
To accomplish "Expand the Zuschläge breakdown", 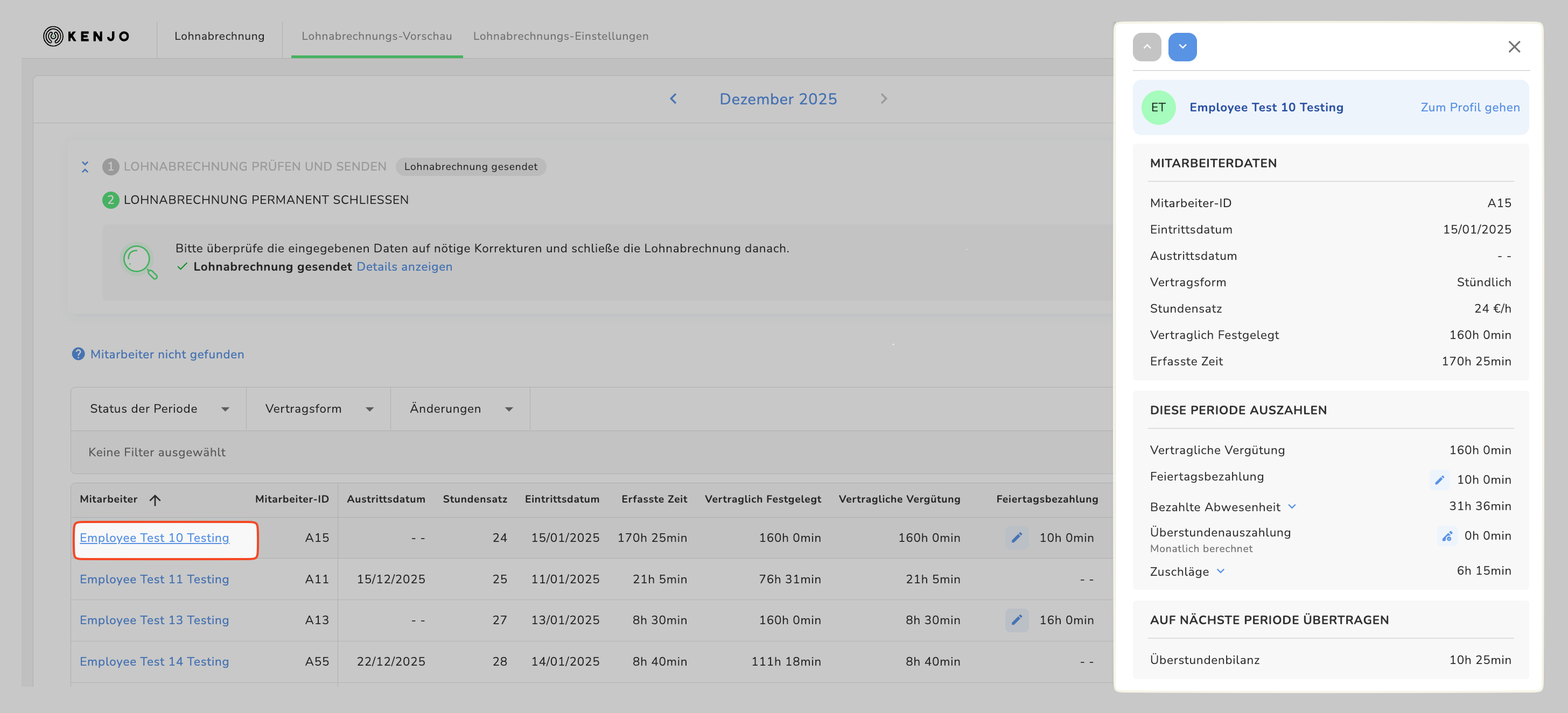I will [x=1221, y=571].
